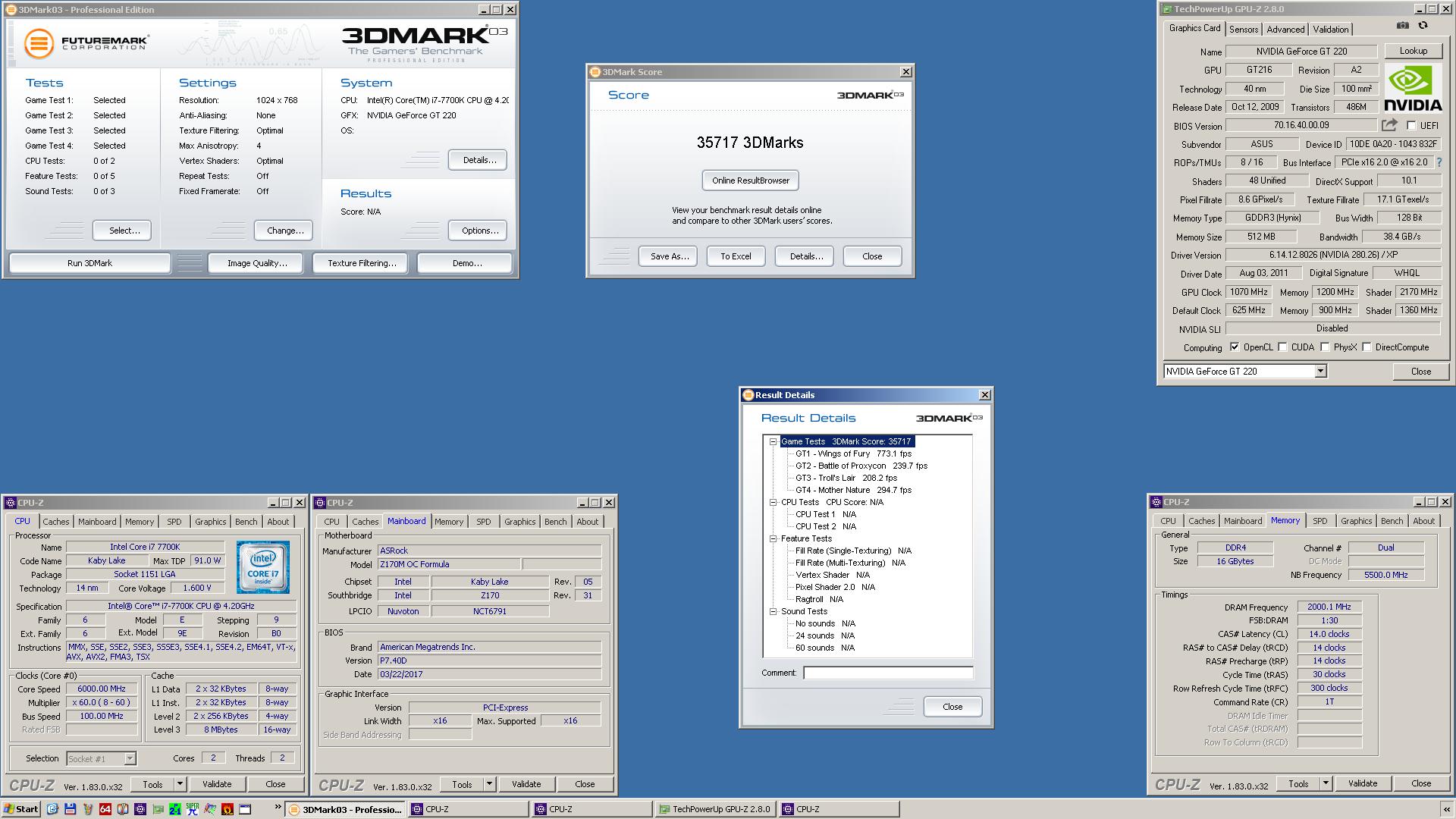The height and width of the screenshot is (819, 1456).
Task: Toggle the OpenCL checkbox
Action: pos(1235,347)
